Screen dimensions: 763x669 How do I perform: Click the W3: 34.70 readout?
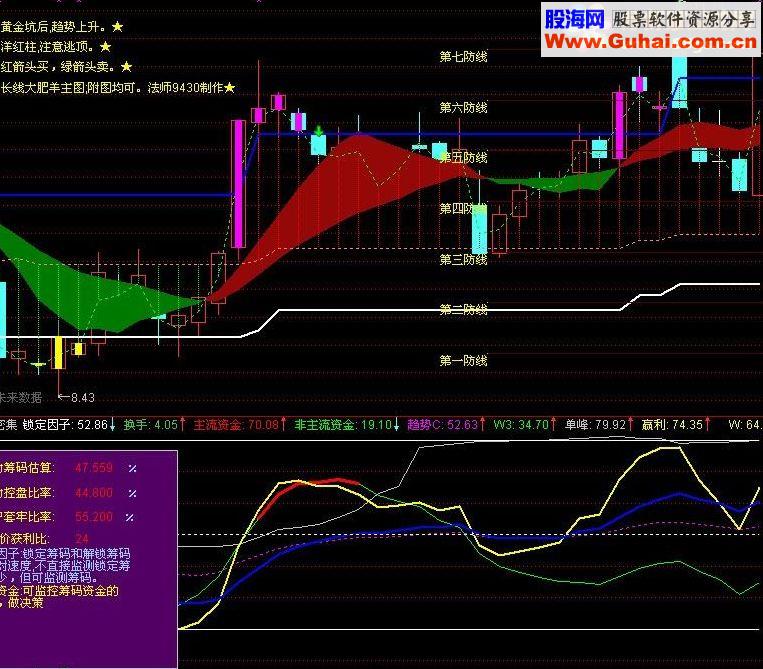(x=521, y=425)
